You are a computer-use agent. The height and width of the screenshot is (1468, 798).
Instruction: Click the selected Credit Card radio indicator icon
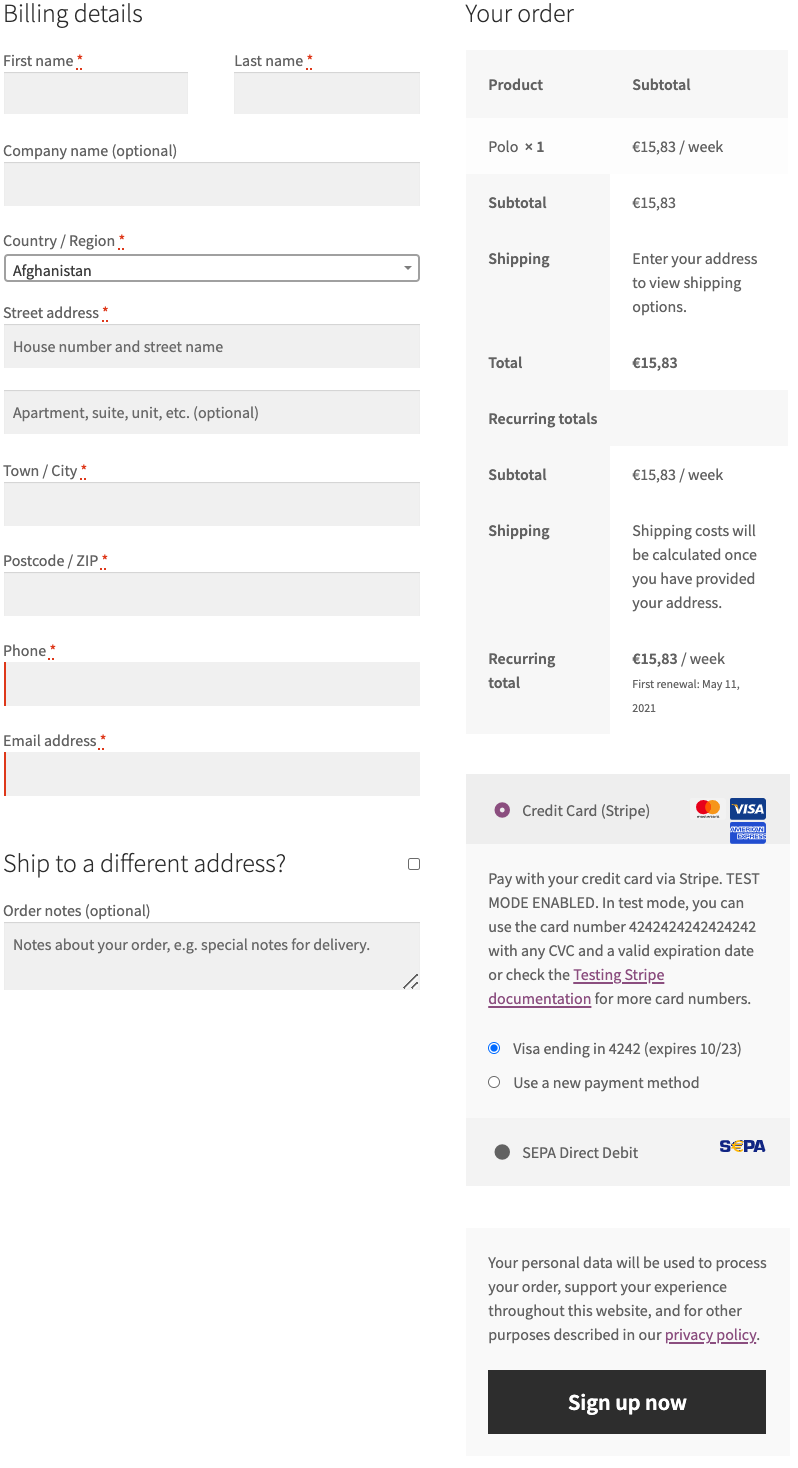coord(501,810)
